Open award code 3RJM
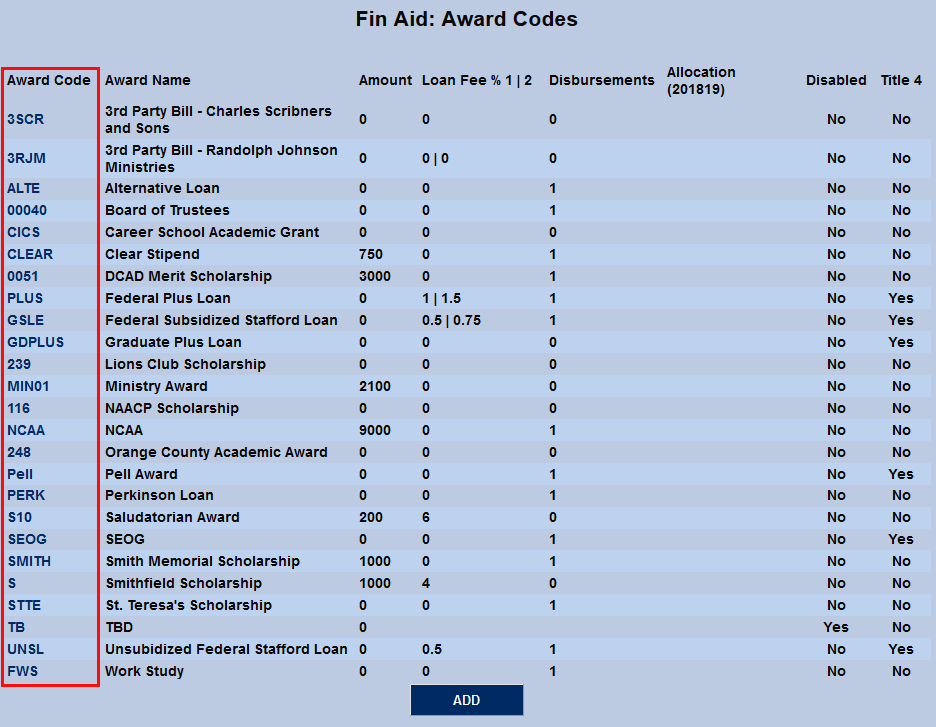The height and width of the screenshot is (727, 936). click(x=26, y=158)
